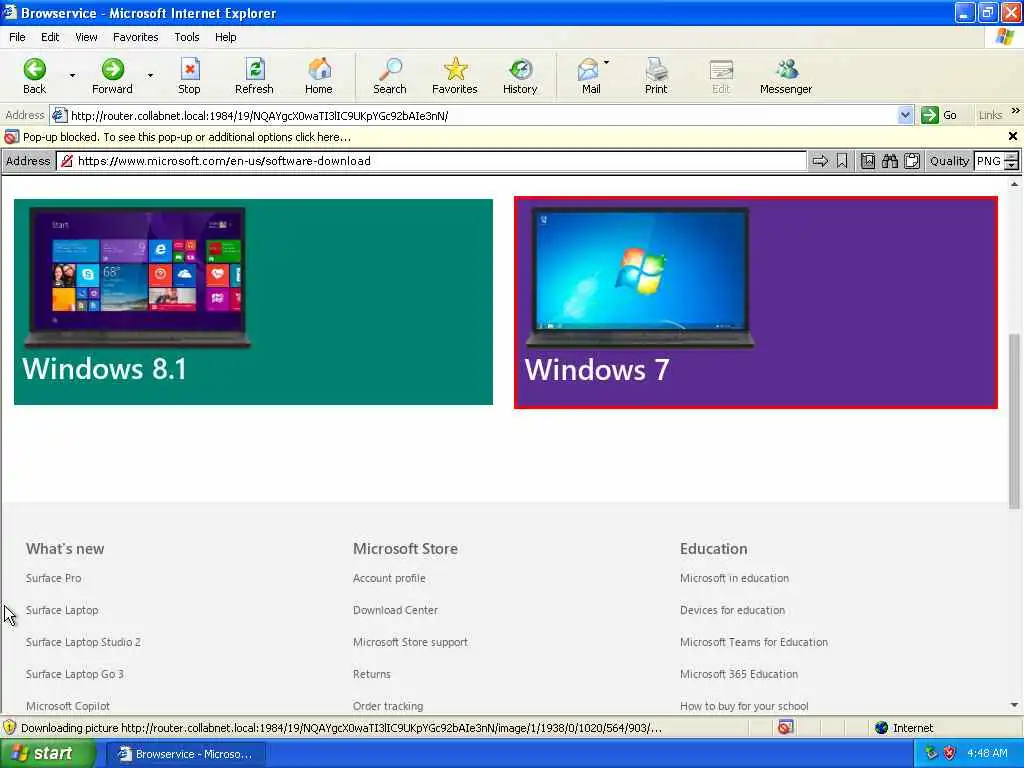Open the Account profile link
Viewport: 1024px width, 768px height.
pyautogui.click(x=389, y=578)
